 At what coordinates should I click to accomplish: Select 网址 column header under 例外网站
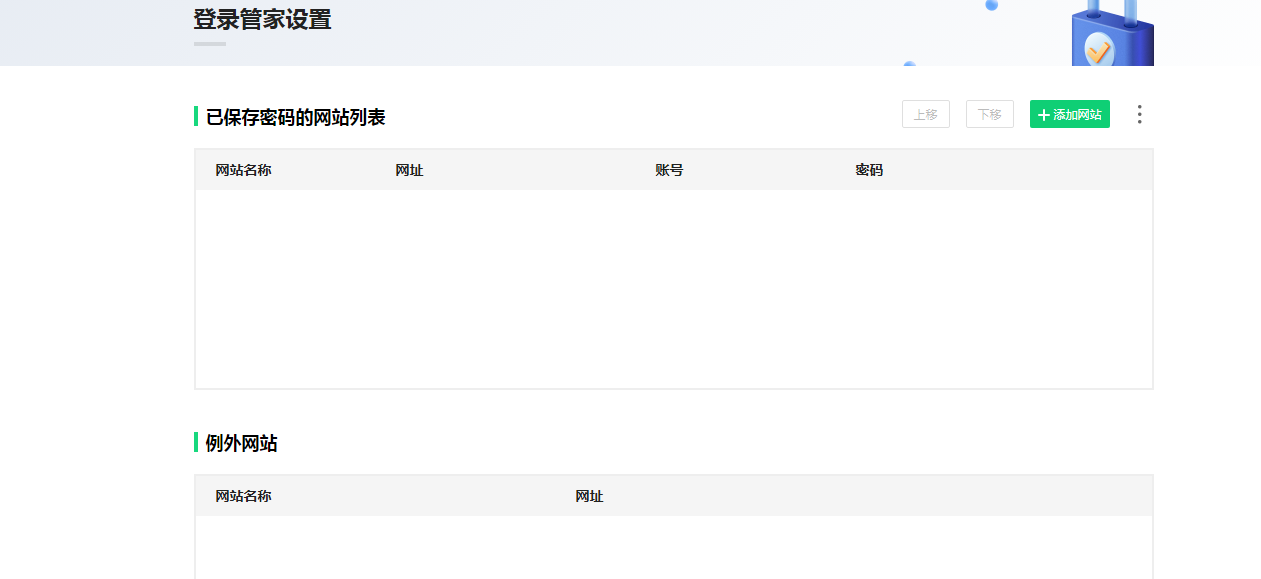coord(589,496)
